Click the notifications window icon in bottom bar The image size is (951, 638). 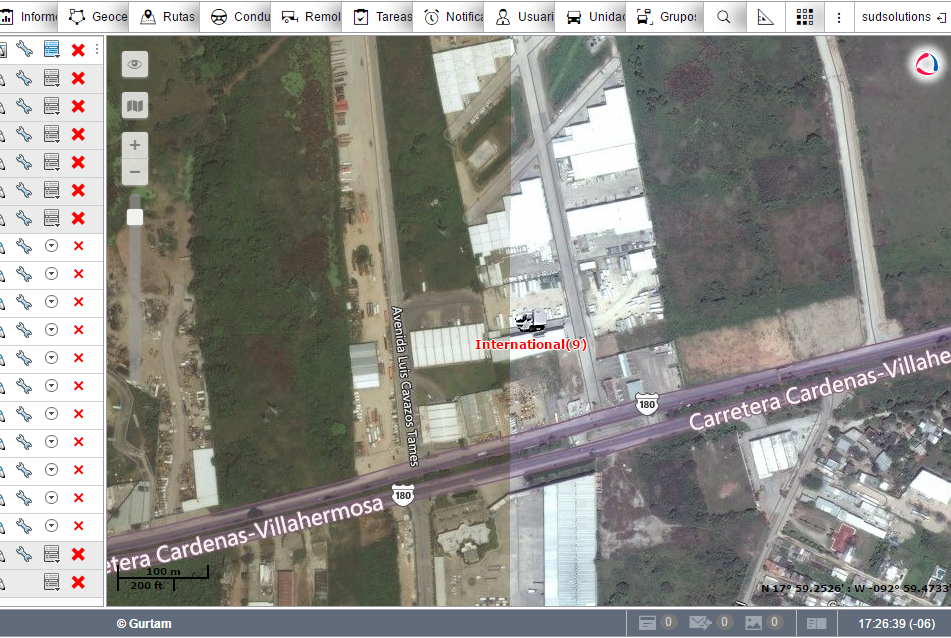[648, 623]
